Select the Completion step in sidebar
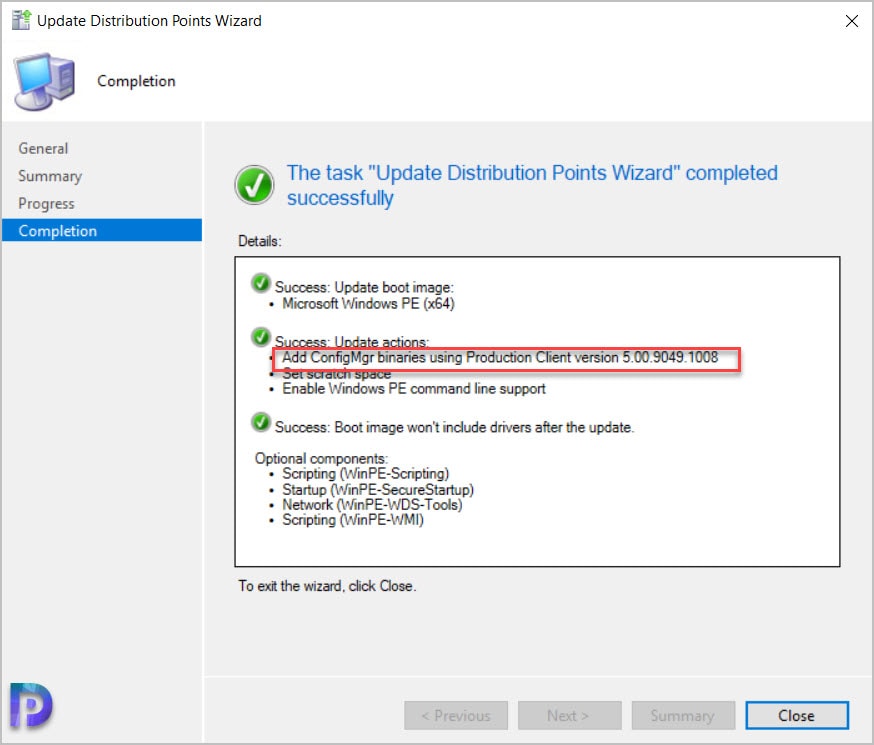The image size is (874, 745). tap(102, 230)
